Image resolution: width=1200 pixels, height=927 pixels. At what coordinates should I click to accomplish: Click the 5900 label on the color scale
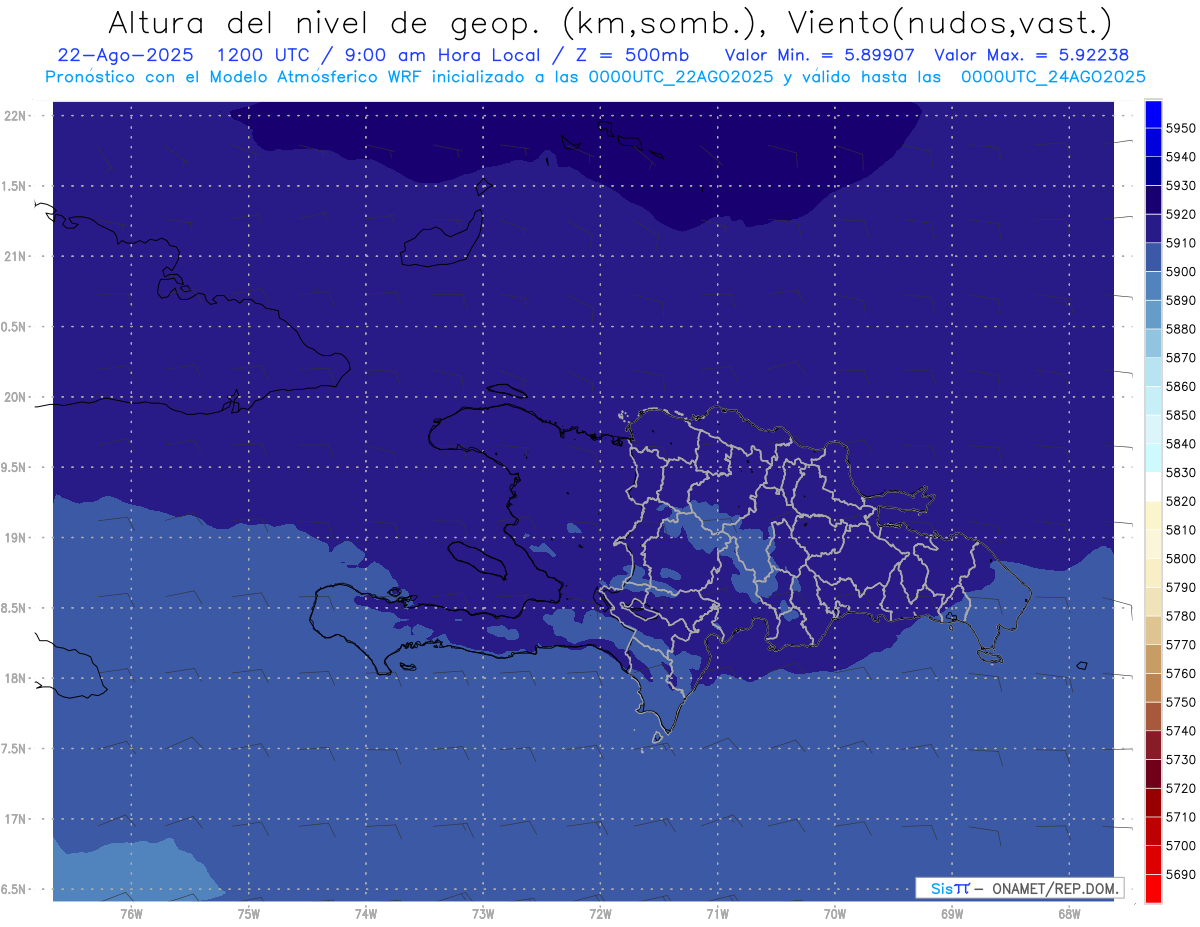1180,272
